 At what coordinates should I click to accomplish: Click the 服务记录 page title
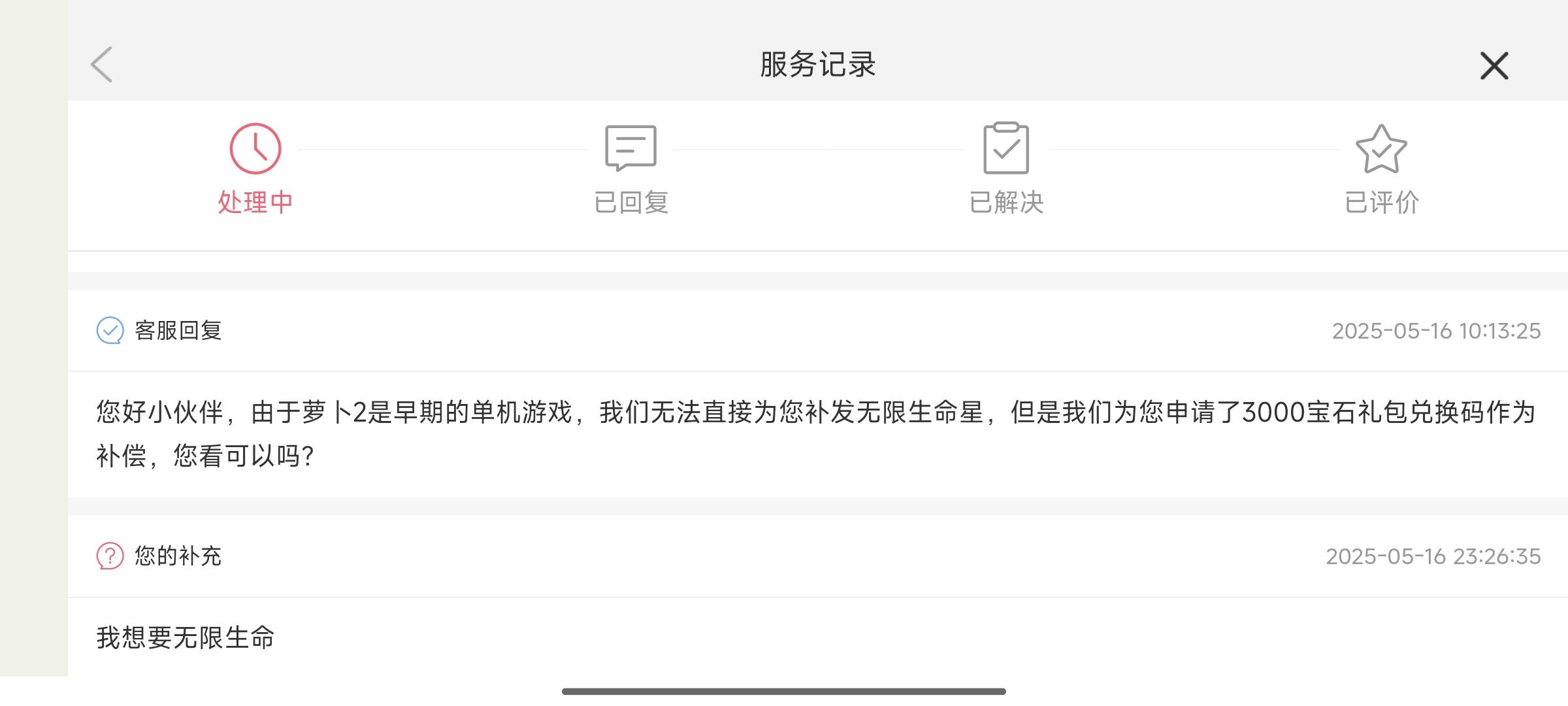(818, 65)
